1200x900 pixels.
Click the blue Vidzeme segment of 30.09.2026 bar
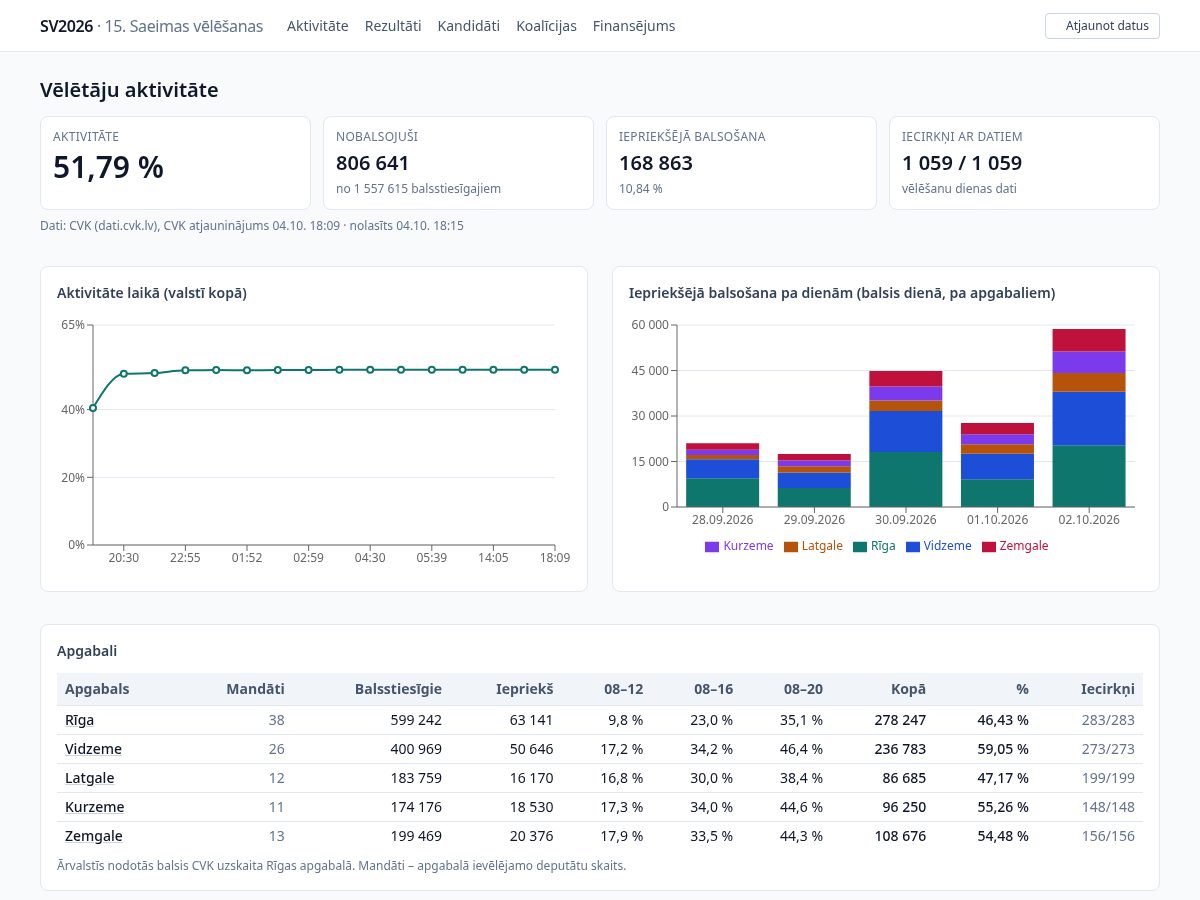[906, 432]
